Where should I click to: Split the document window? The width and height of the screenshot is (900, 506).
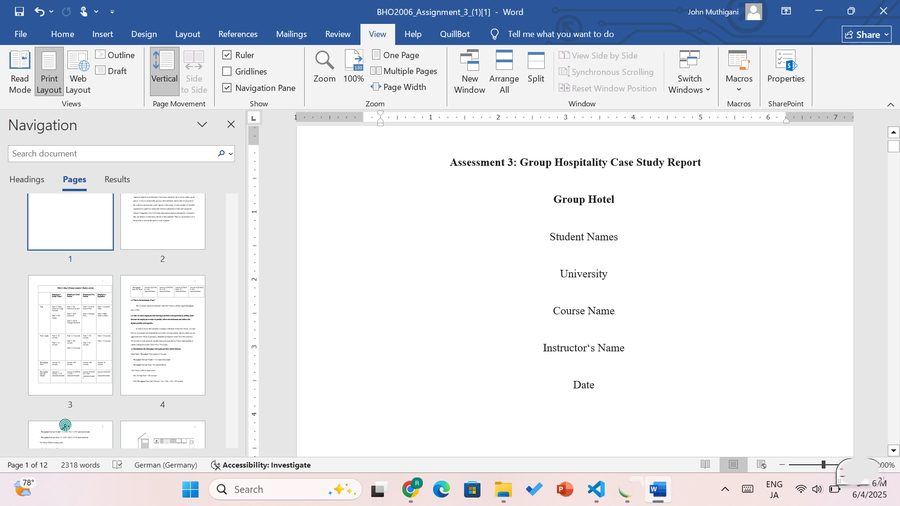coord(536,67)
